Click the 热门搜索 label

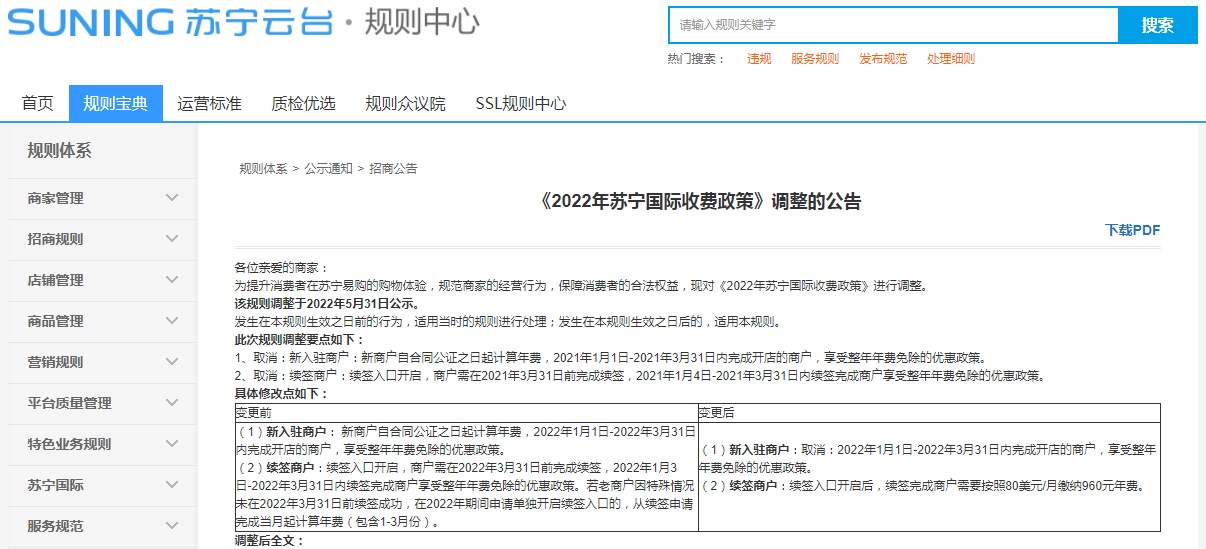(697, 59)
